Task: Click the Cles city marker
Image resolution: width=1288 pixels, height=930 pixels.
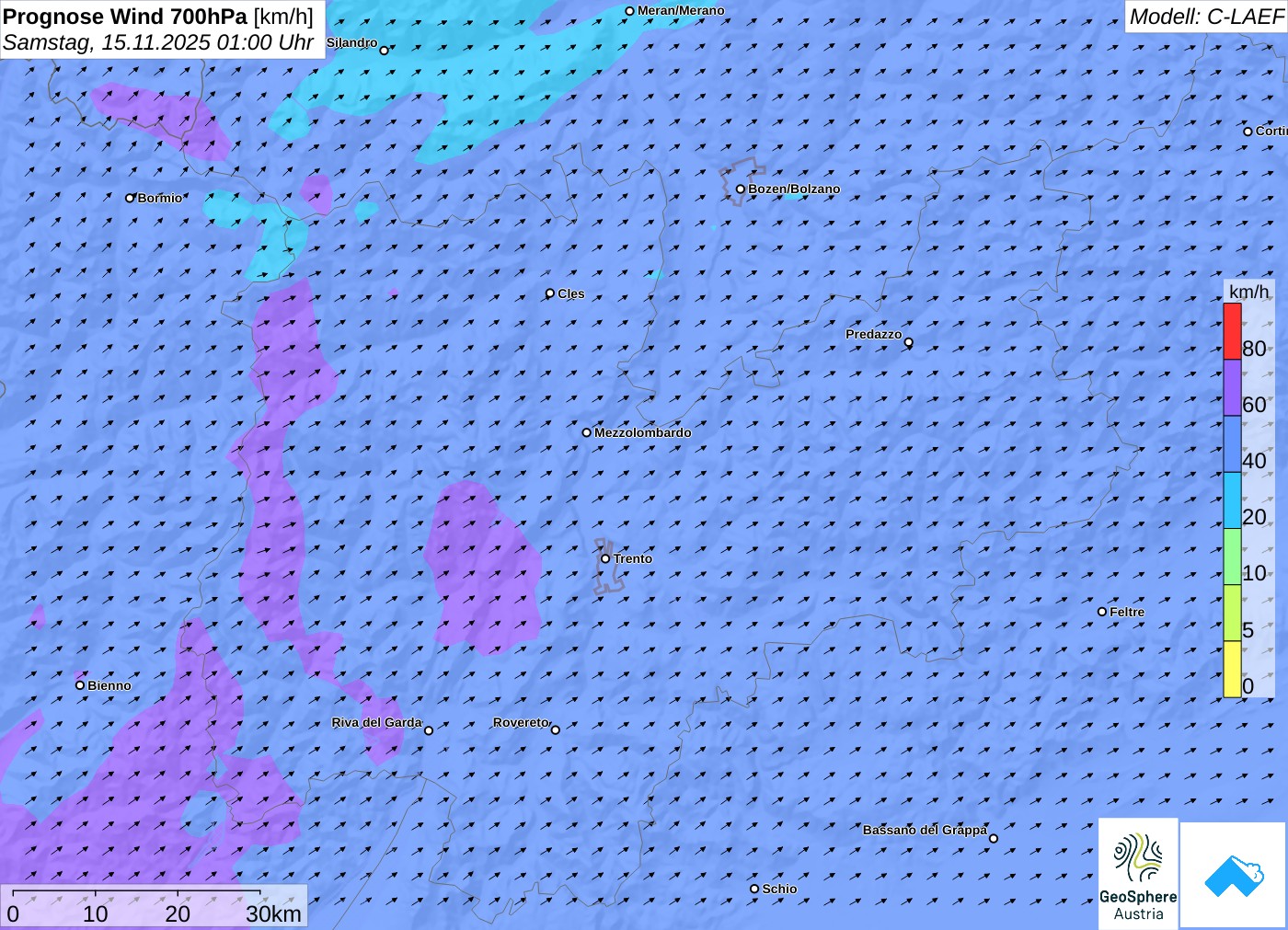Action: [550, 293]
